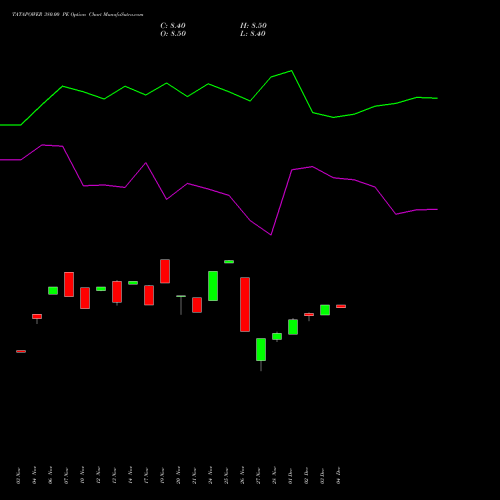Select the 06 Nov date label
Image resolution: width=500 pixels, height=500 pixels.
point(50,475)
